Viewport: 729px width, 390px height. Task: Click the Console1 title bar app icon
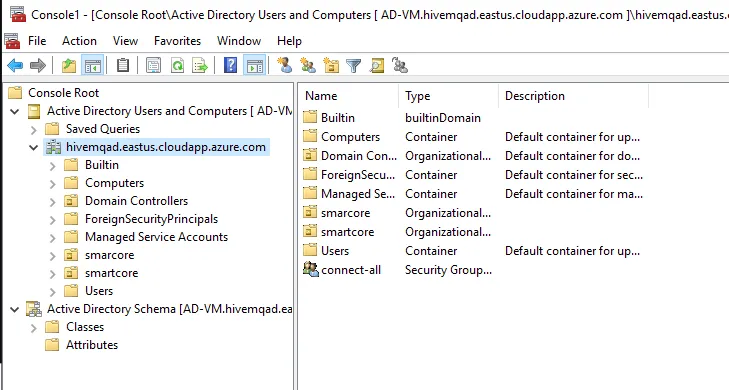[x=18, y=14]
